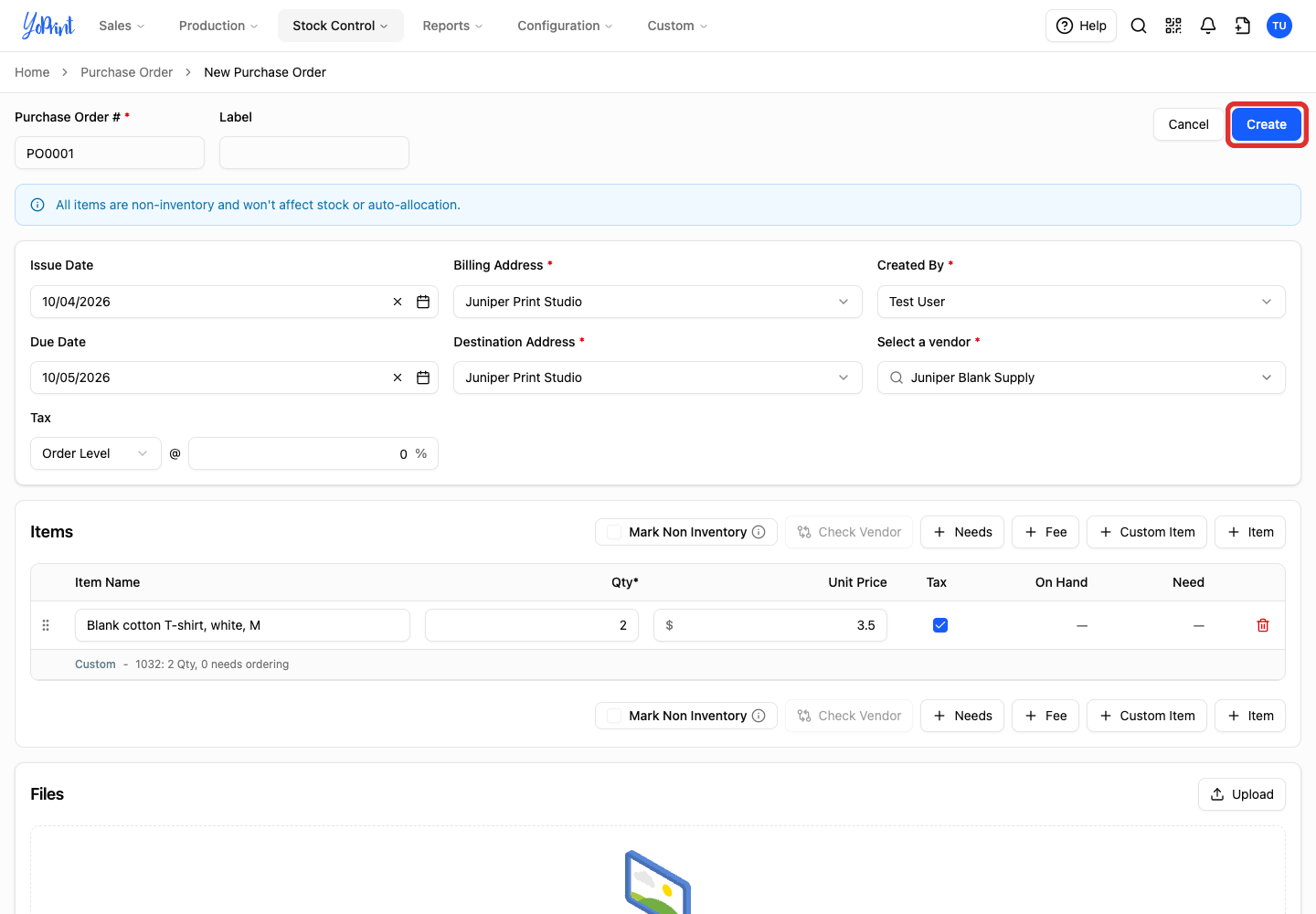Click the Create button
The height and width of the screenshot is (914, 1316).
[1267, 124]
